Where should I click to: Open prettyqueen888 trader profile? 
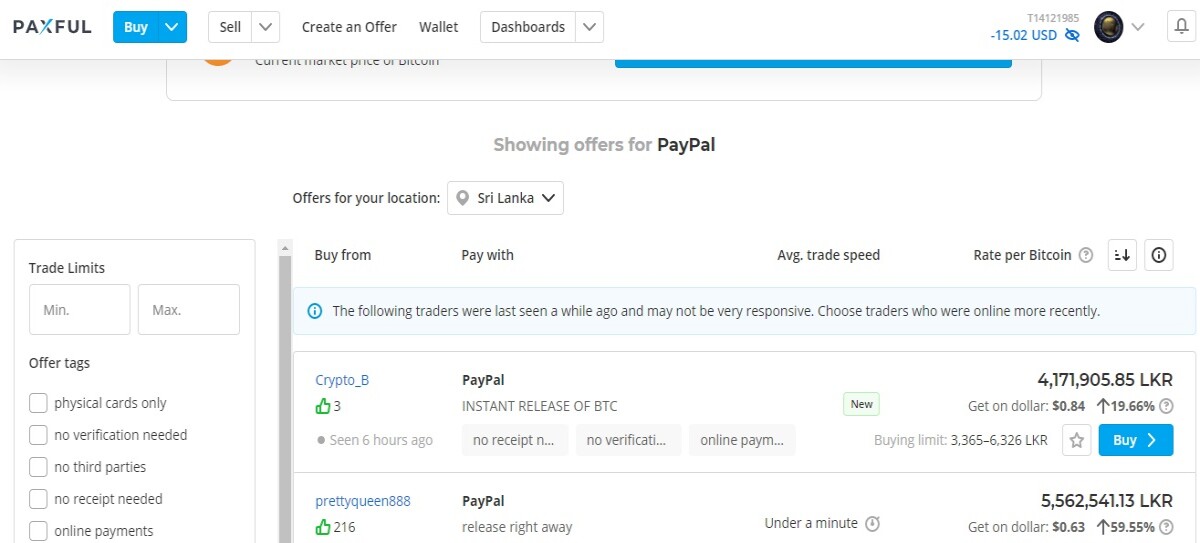pyautogui.click(x=363, y=500)
